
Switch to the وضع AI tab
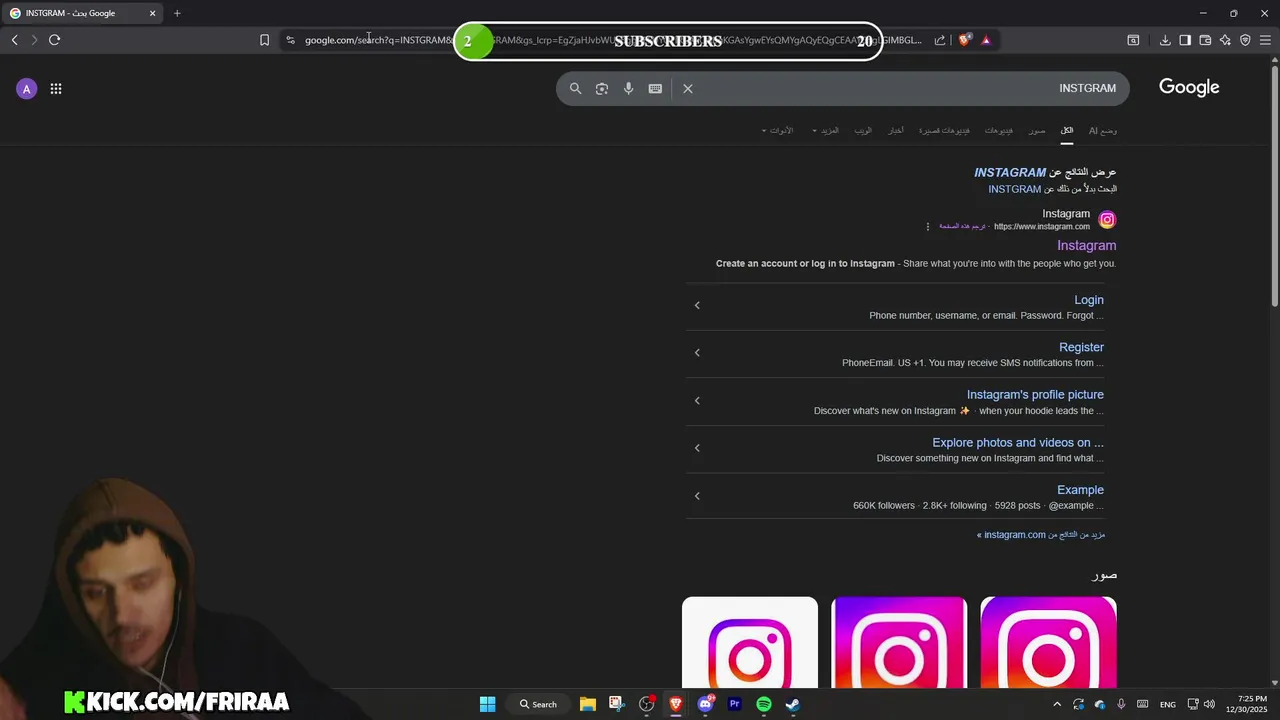(1103, 130)
